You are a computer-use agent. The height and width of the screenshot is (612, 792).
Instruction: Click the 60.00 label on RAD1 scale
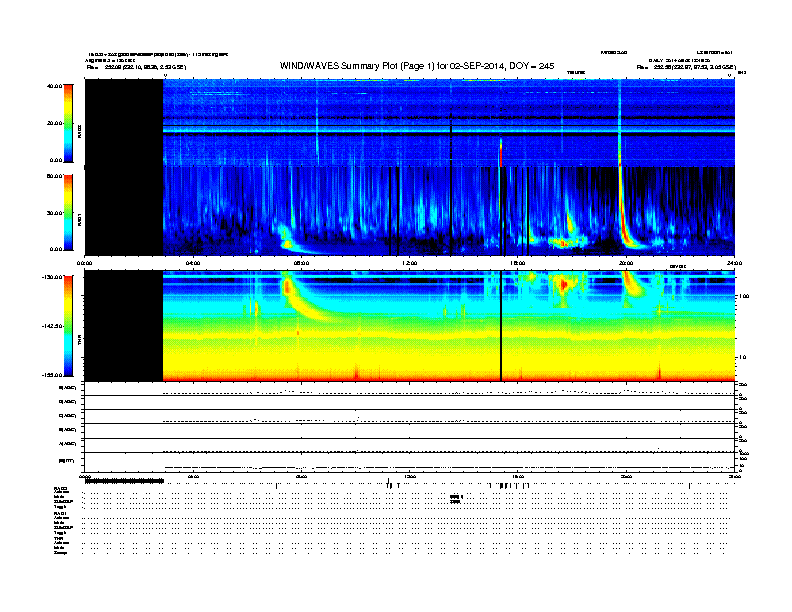click(54, 176)
